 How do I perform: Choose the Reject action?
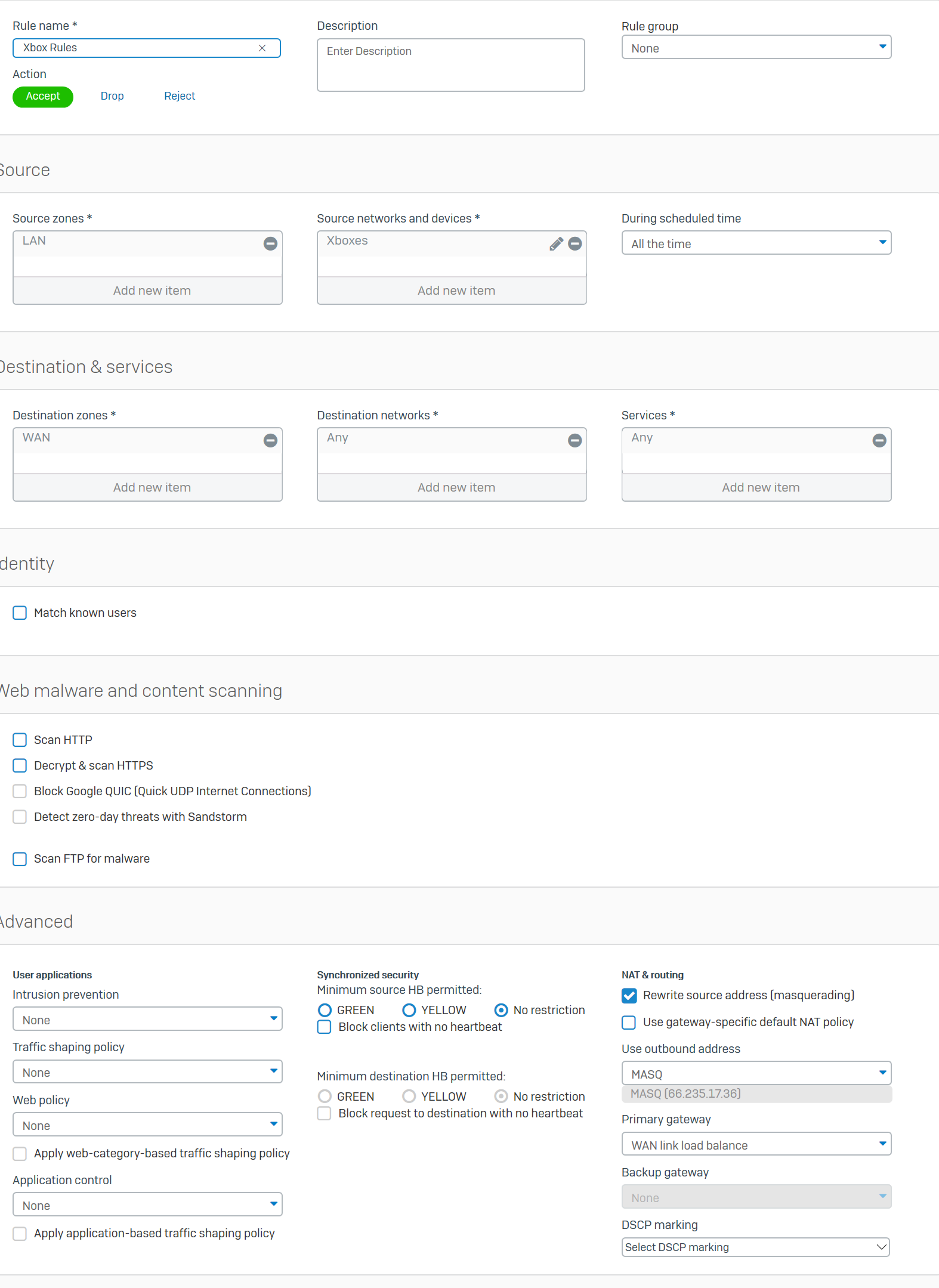pyautogui.click(x=180, y=96)
